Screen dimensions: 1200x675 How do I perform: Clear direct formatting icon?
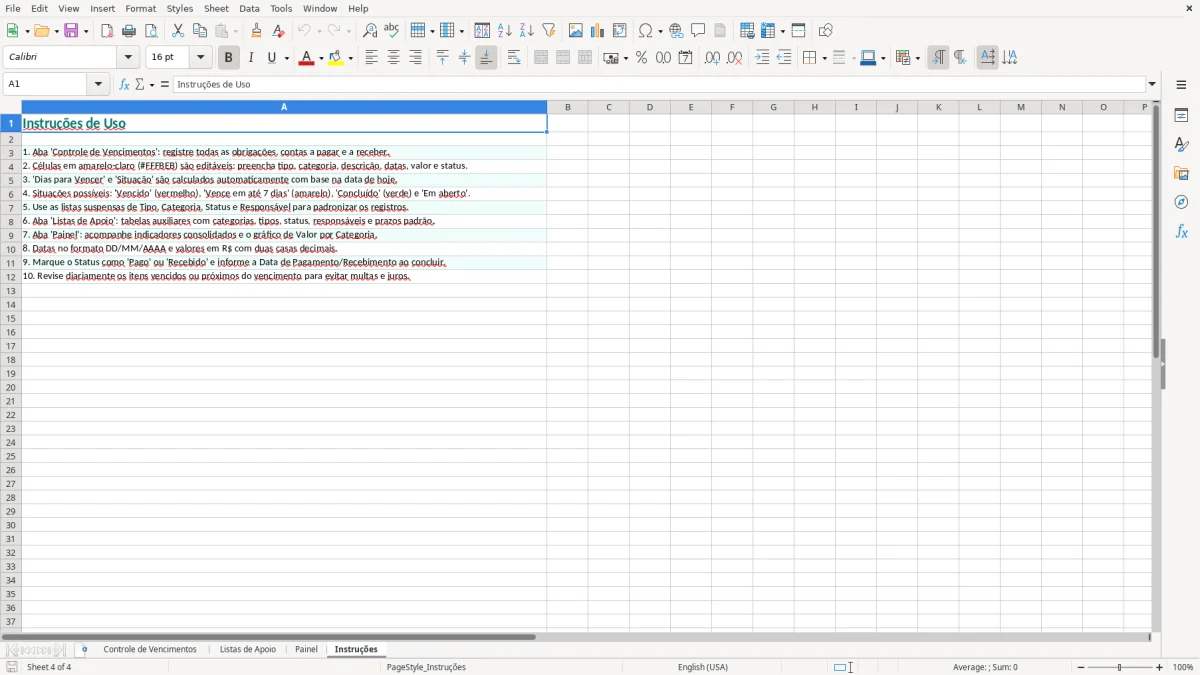[x=279, y=31]
